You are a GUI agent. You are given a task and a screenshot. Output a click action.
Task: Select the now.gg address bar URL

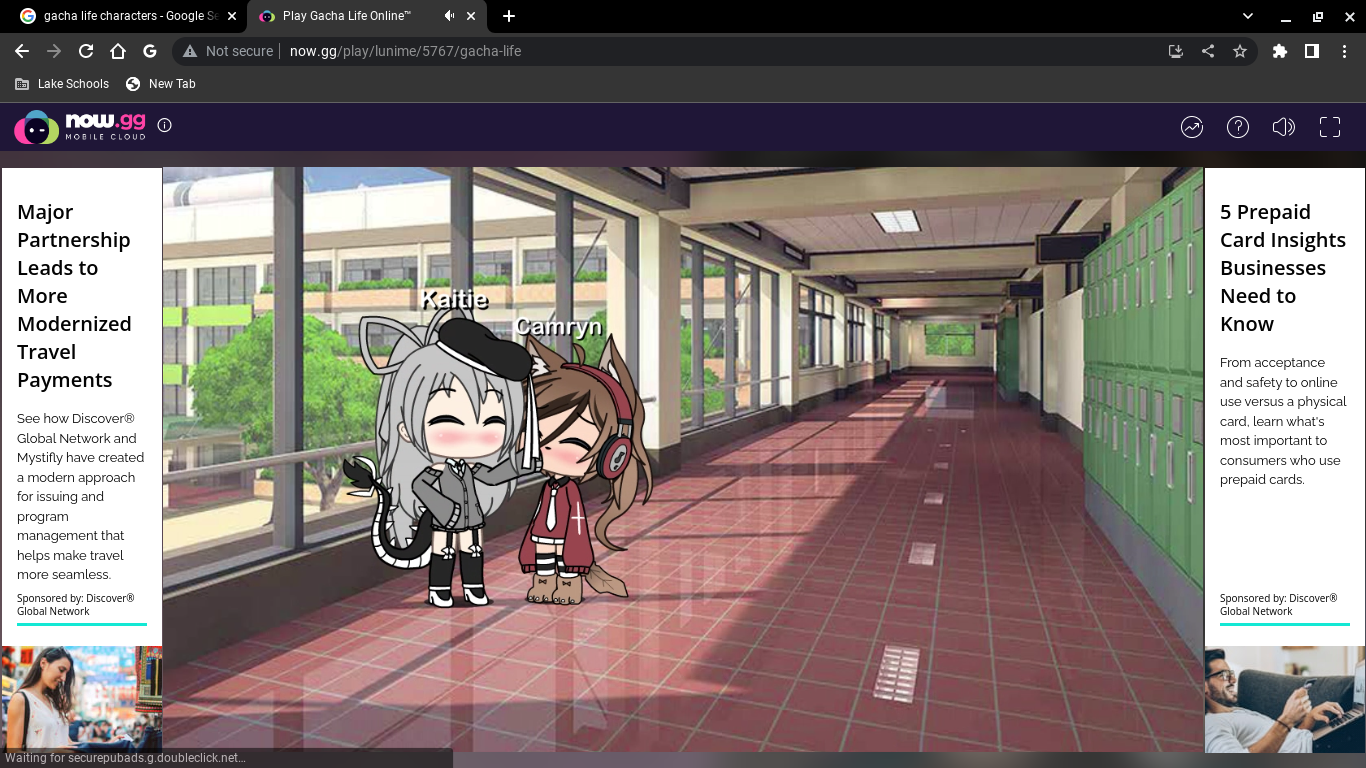click(405, 51)
